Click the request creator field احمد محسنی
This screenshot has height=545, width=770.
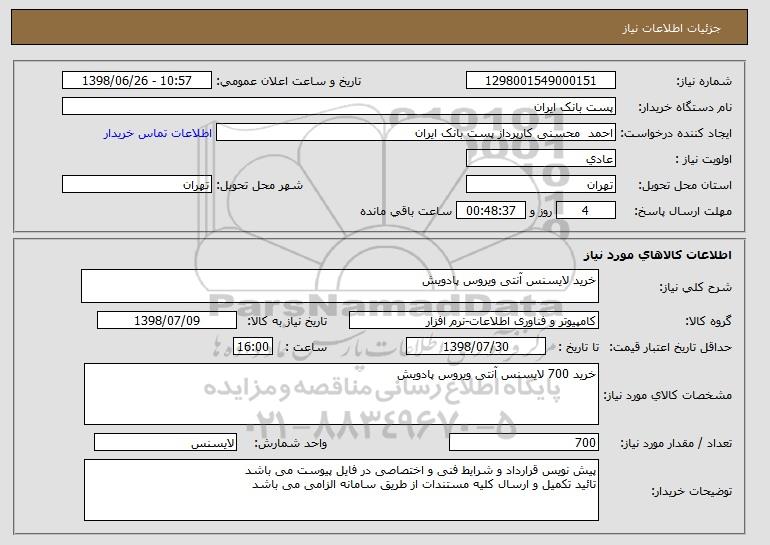416,133
